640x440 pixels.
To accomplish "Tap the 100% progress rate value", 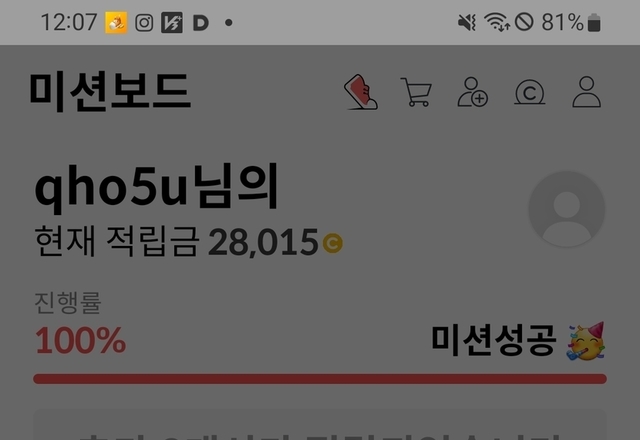I will (80, 340).
